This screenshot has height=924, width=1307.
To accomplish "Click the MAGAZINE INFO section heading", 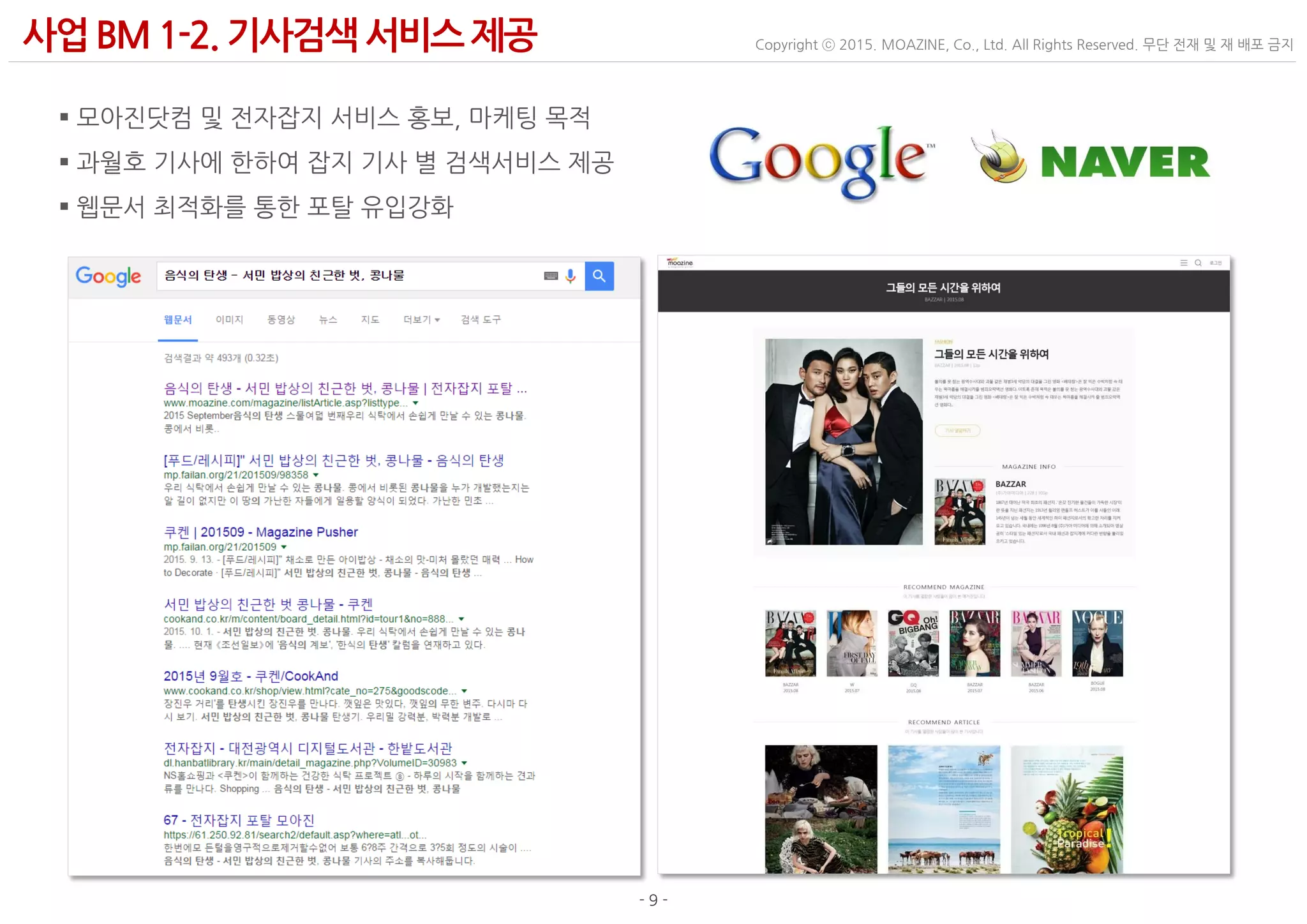I will 1029,467.
